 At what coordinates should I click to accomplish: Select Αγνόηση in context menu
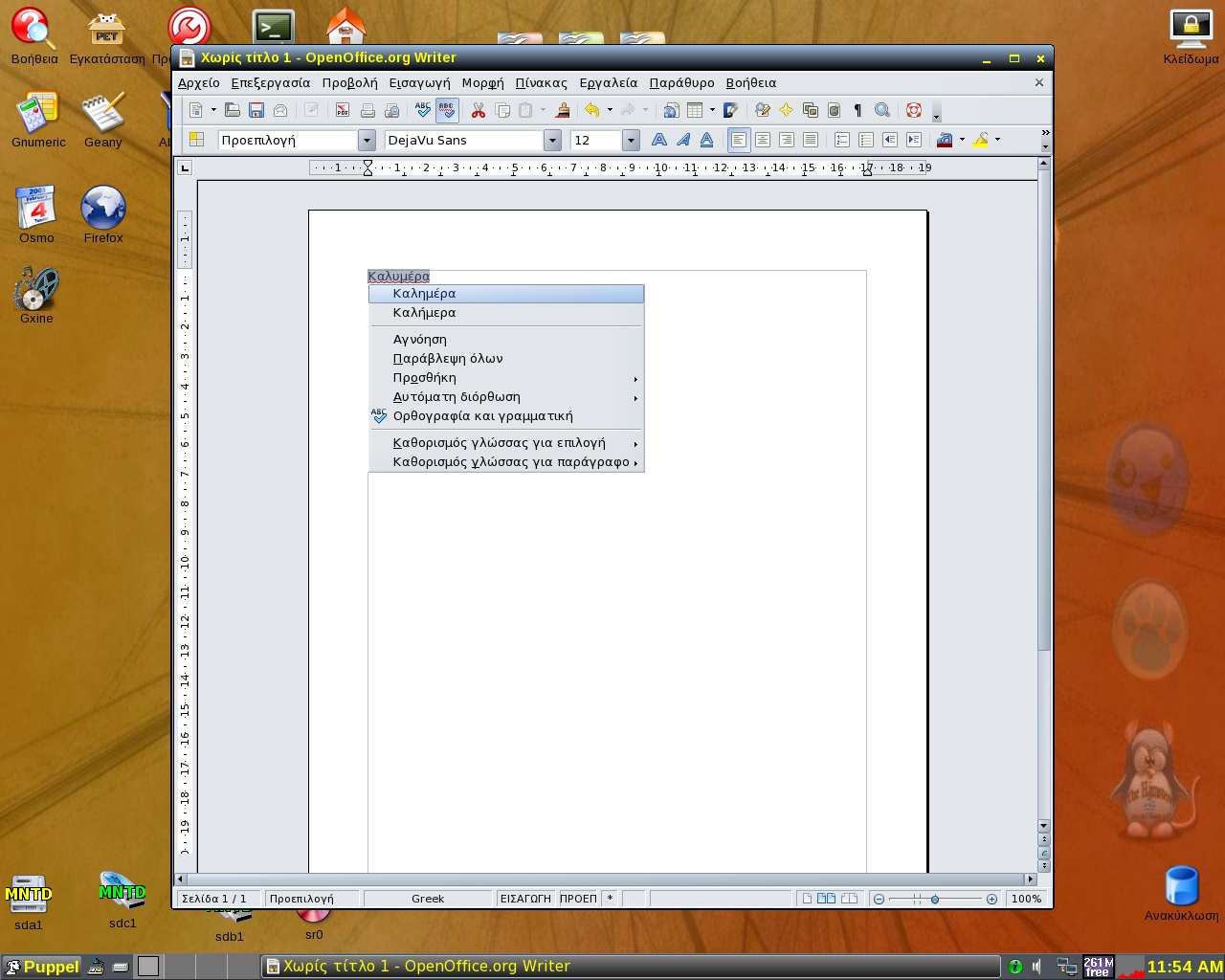click(506, 340)
